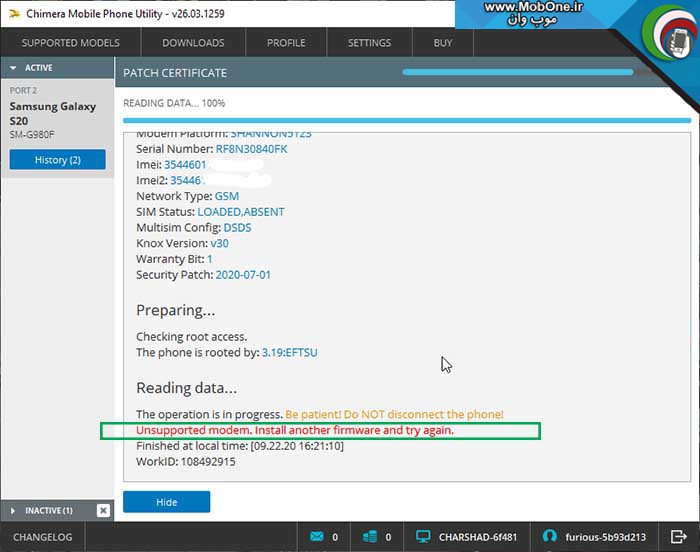This screenshot has height=552, width=700.
Task: Click the user headset icon furious-5b93d213
Action: [x=550, y=536]
